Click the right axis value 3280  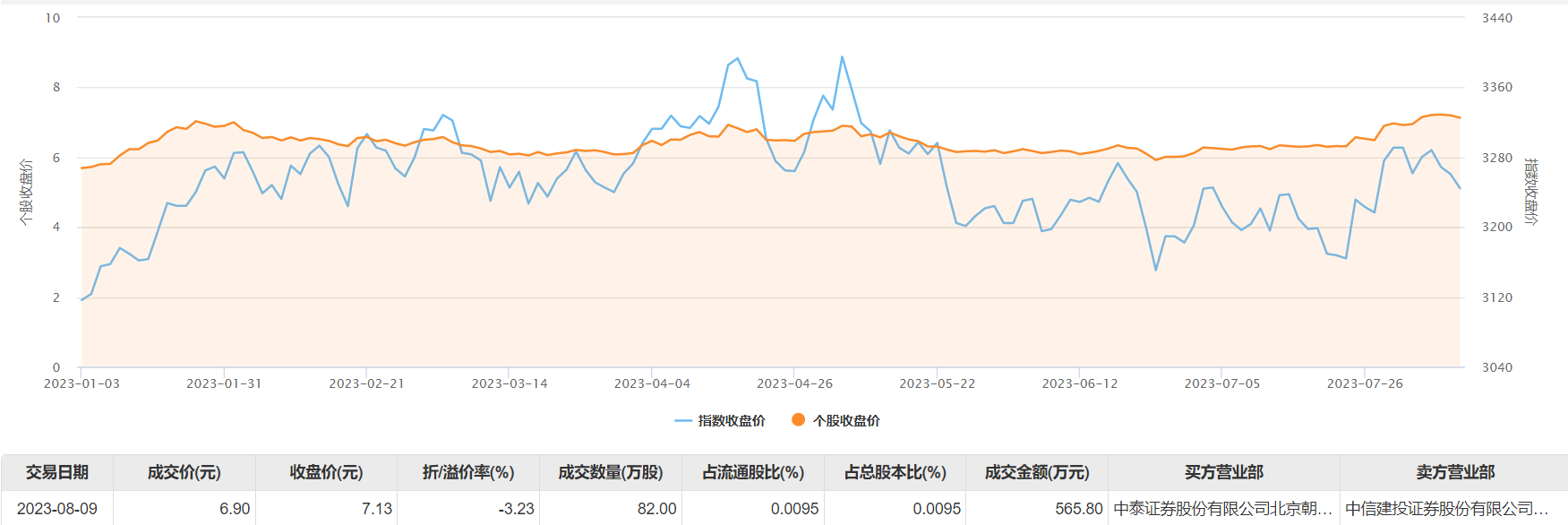1497,158
